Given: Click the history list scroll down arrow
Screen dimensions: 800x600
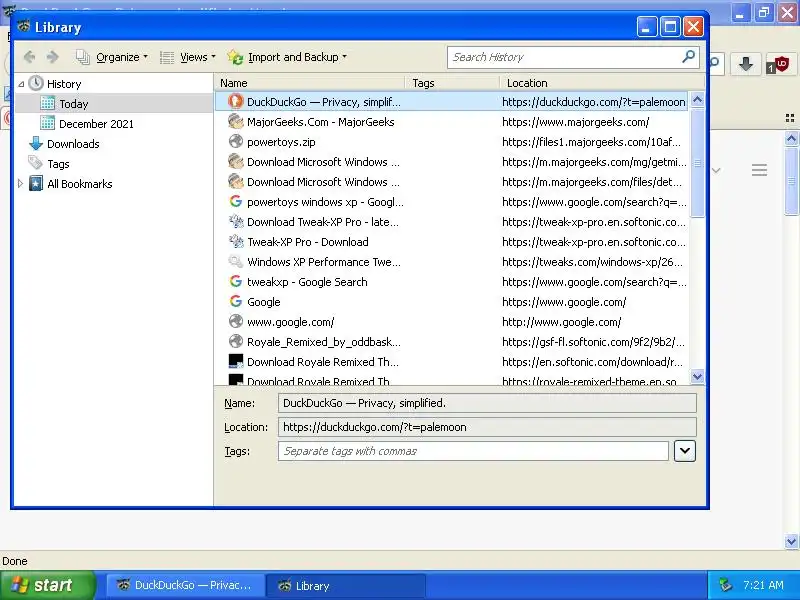Looking at the screenshot, I should (697, 377).
